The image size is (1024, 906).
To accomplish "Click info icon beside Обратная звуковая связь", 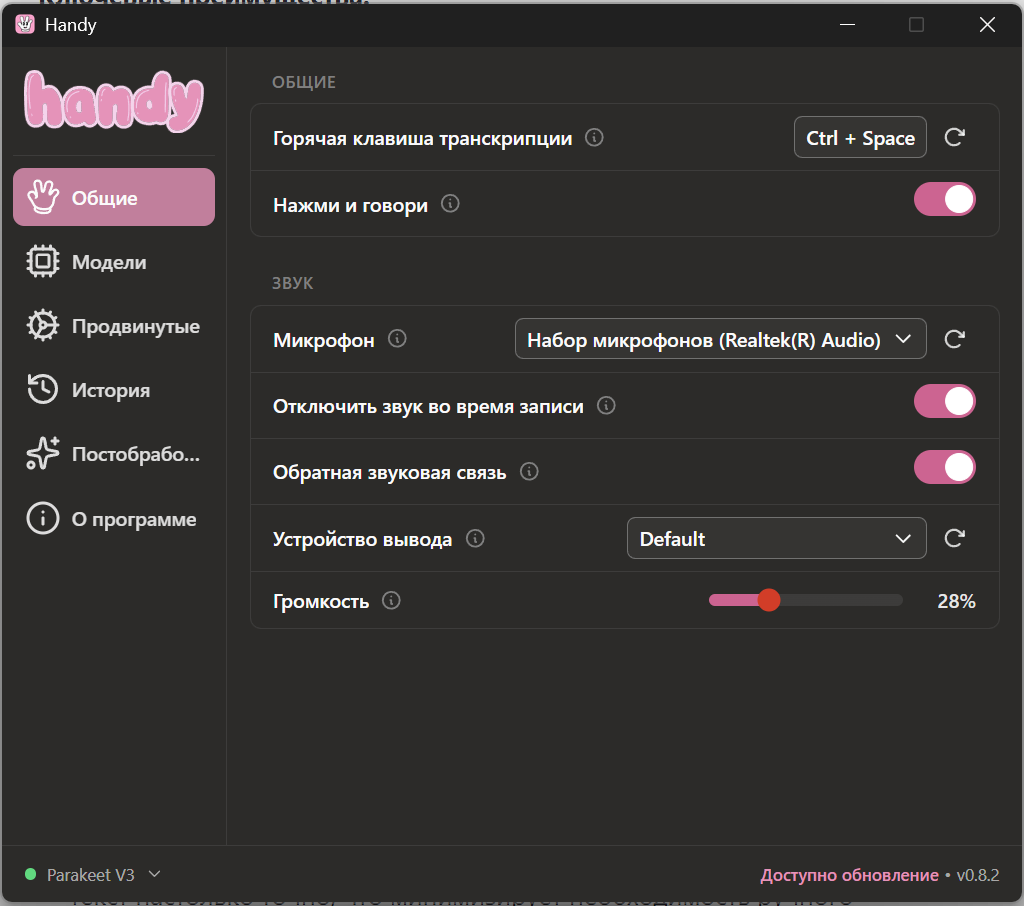I will pyautogui.click(x=529, y=472).
